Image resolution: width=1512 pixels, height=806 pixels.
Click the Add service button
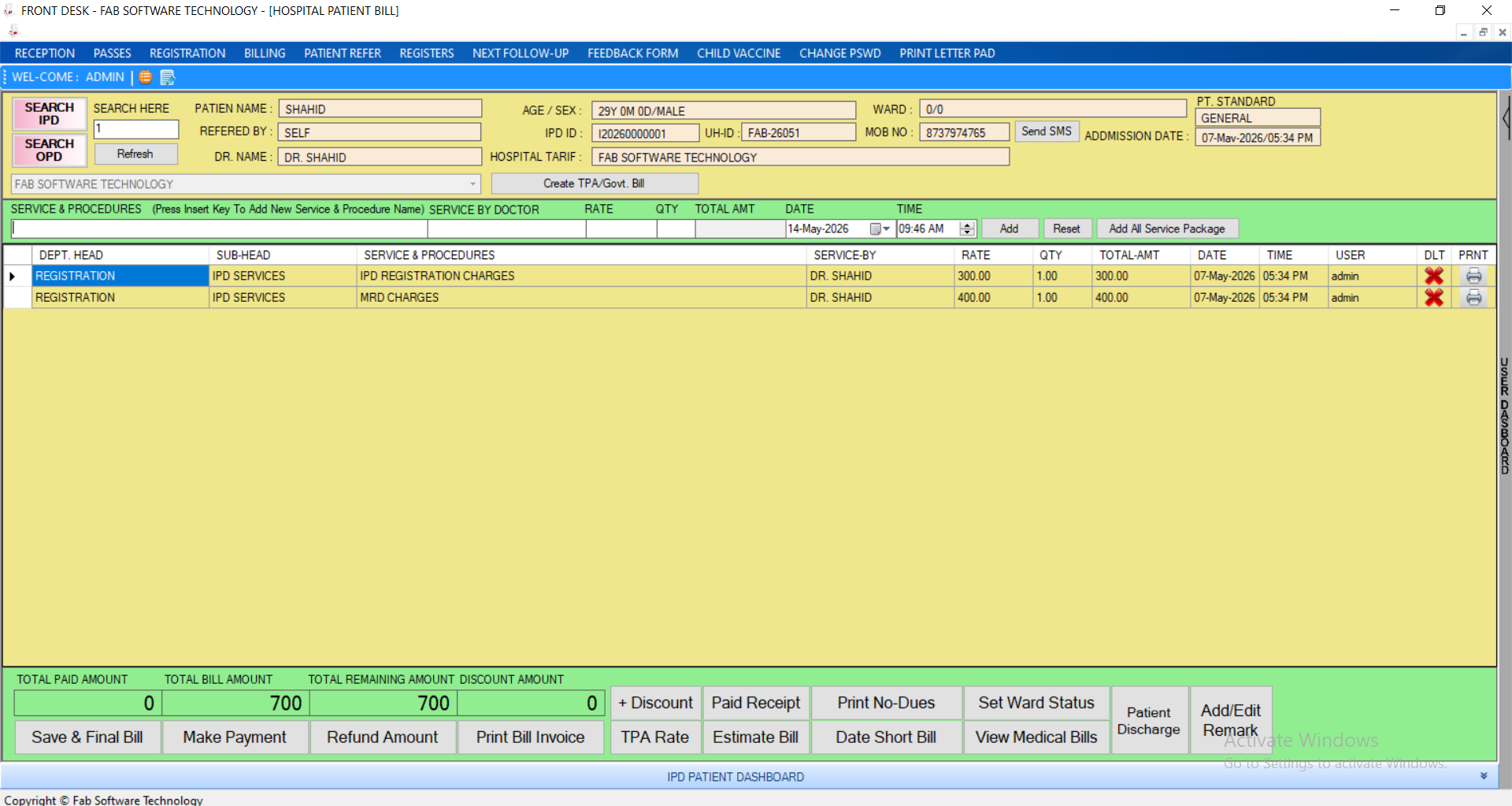[x=1009, y=228]
